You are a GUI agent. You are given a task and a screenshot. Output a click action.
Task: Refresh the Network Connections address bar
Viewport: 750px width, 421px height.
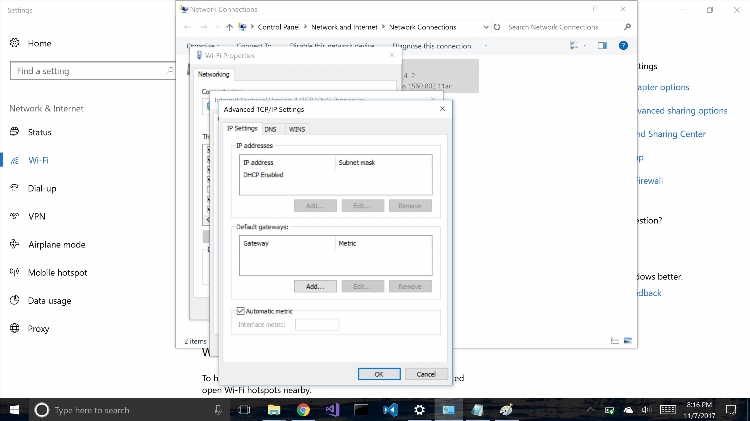click(497, 27)
